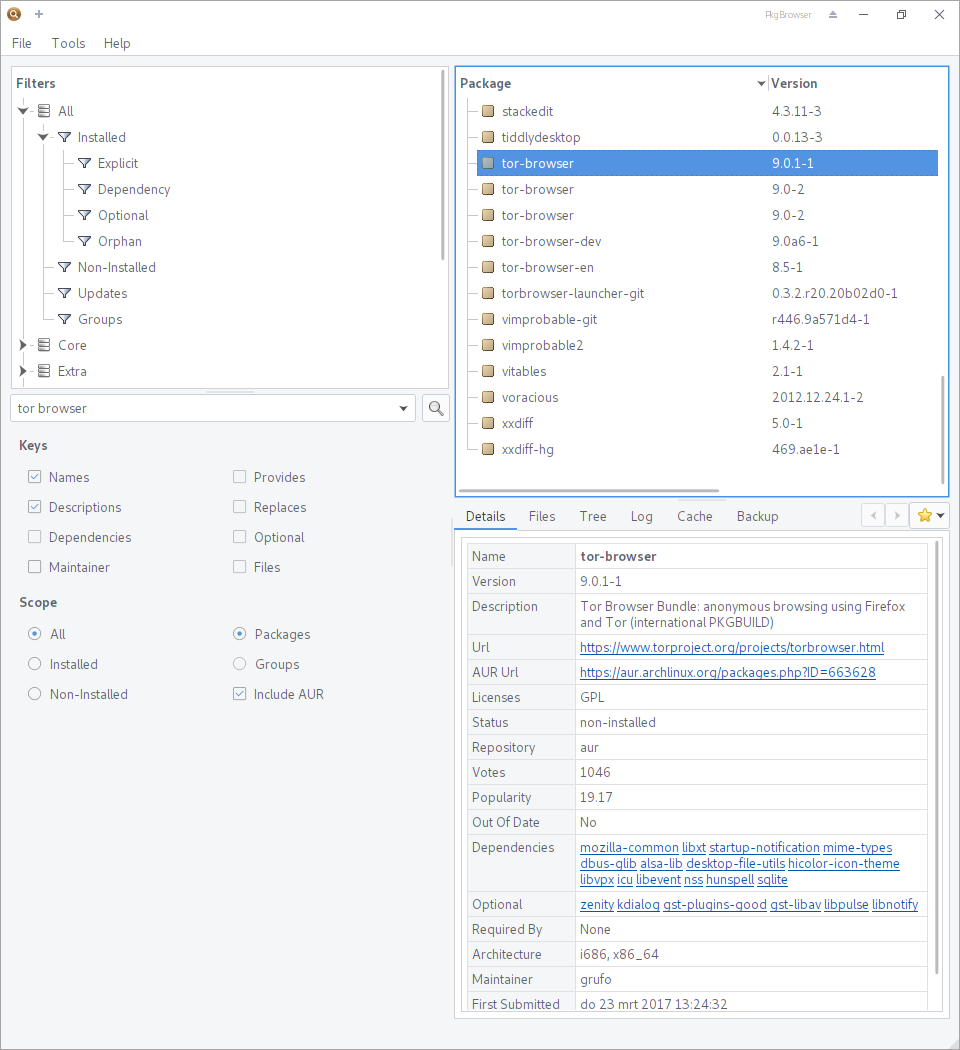Click the Optional filter funnel icon
The image size is (960, 1050).
[84, 215]
